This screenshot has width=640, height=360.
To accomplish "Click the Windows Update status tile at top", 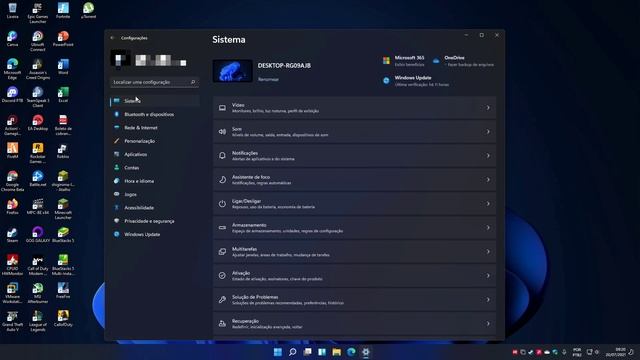I will (x=416, y=81).
